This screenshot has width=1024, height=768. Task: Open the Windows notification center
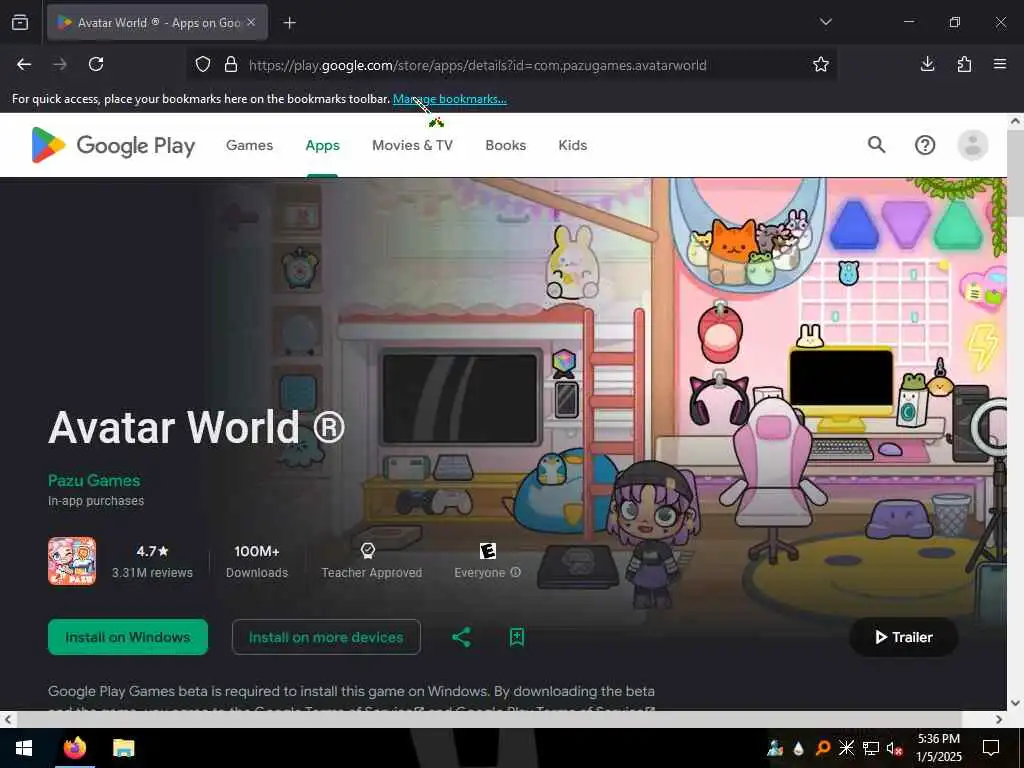point(991,748)
